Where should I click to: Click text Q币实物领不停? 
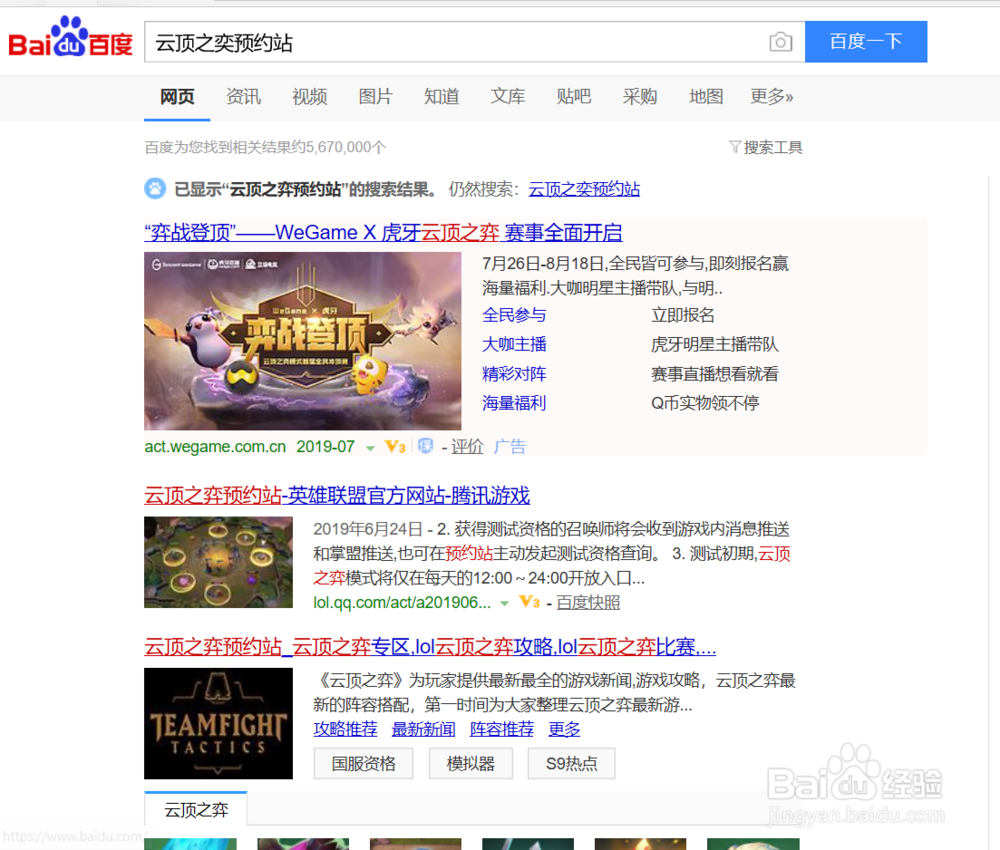[705, 403]
